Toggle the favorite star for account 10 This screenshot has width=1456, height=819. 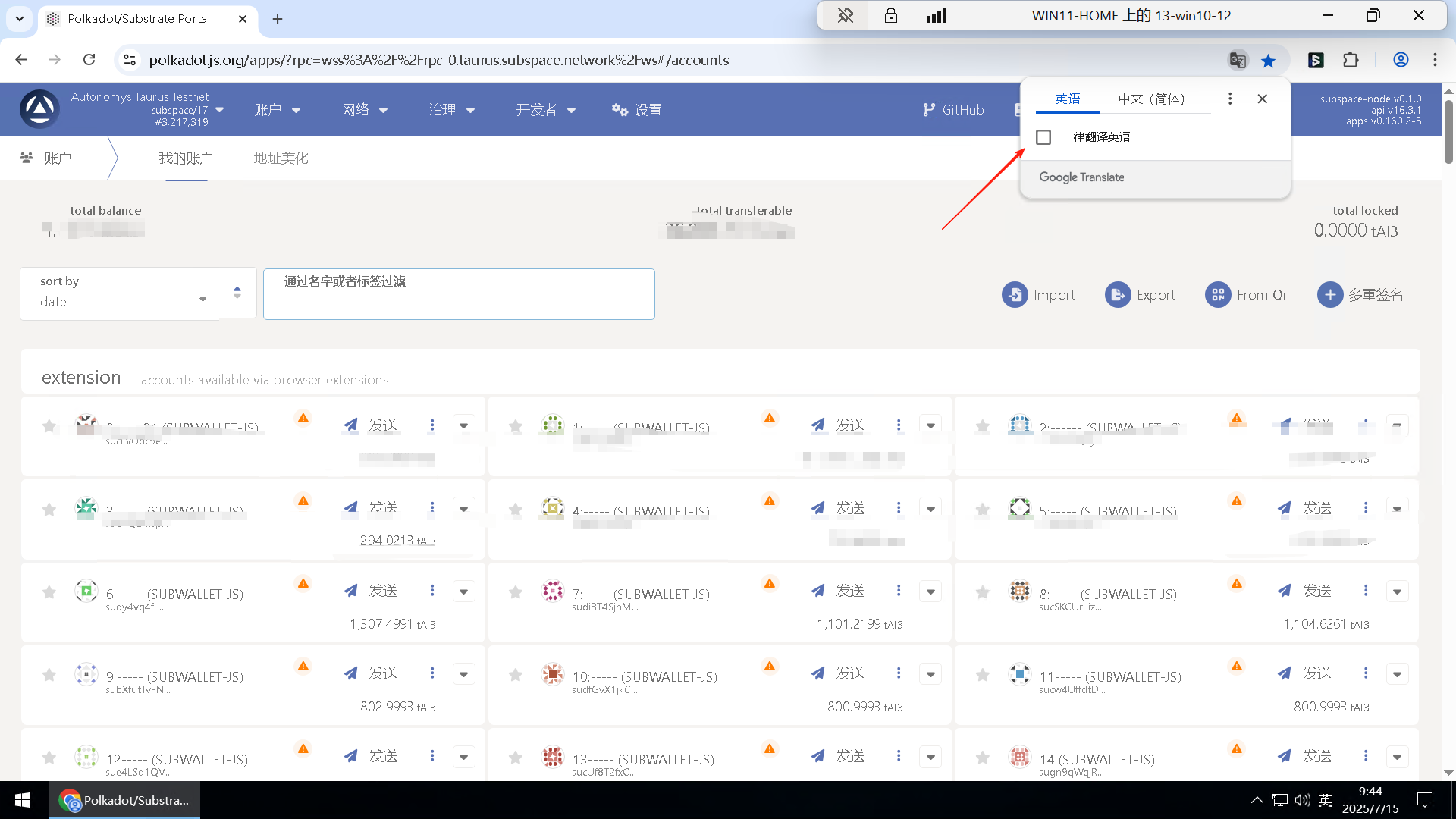pos(516,675)
